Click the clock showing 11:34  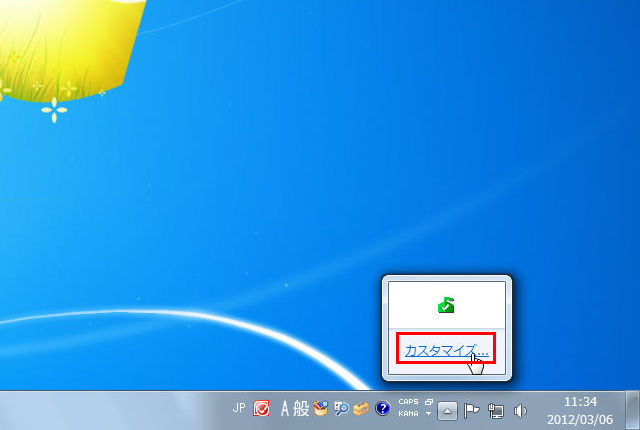point(580,402)
